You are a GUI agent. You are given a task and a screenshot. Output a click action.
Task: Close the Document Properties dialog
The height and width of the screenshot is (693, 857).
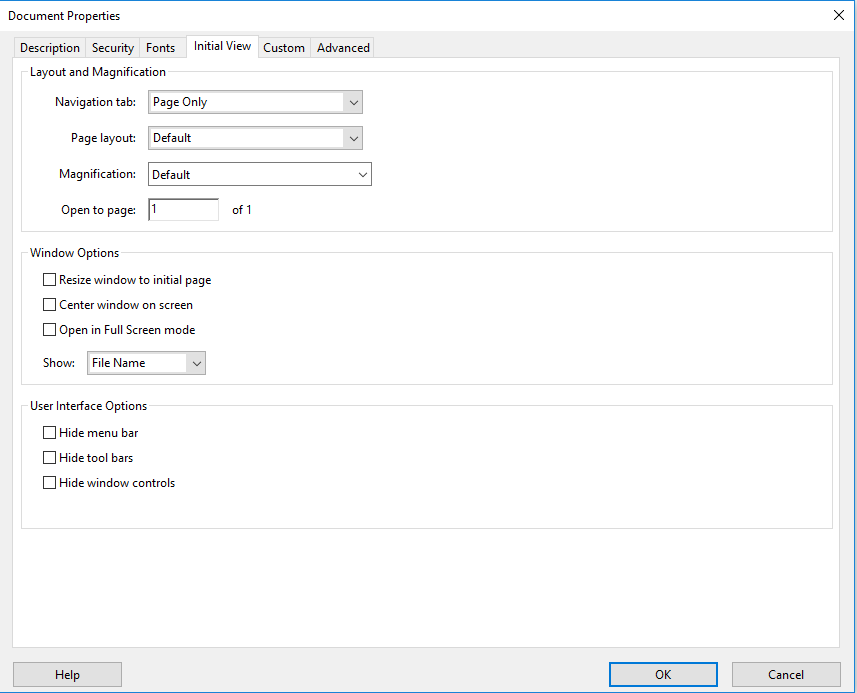coord(839,15)
